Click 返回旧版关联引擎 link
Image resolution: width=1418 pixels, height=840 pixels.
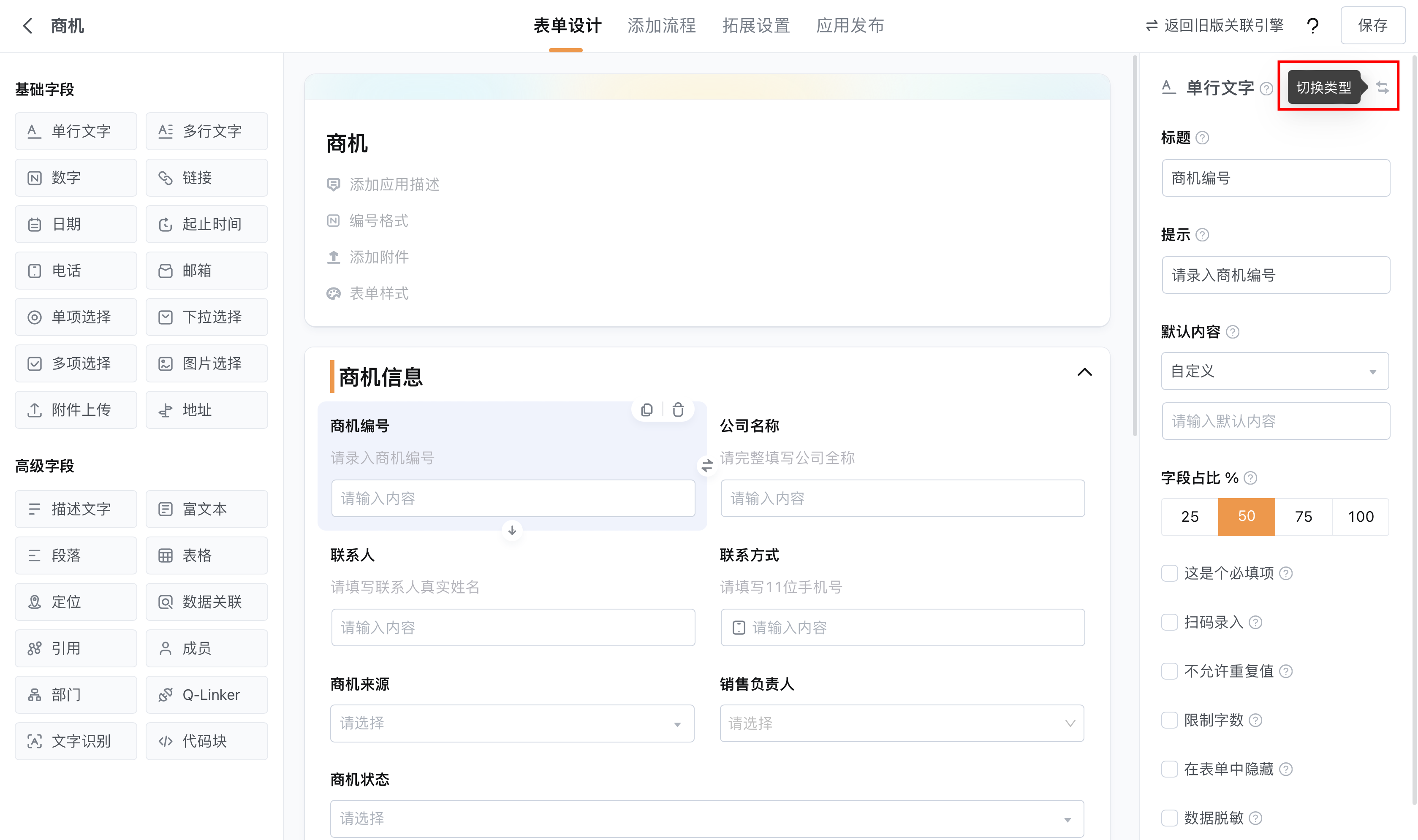click(1215, 25)
